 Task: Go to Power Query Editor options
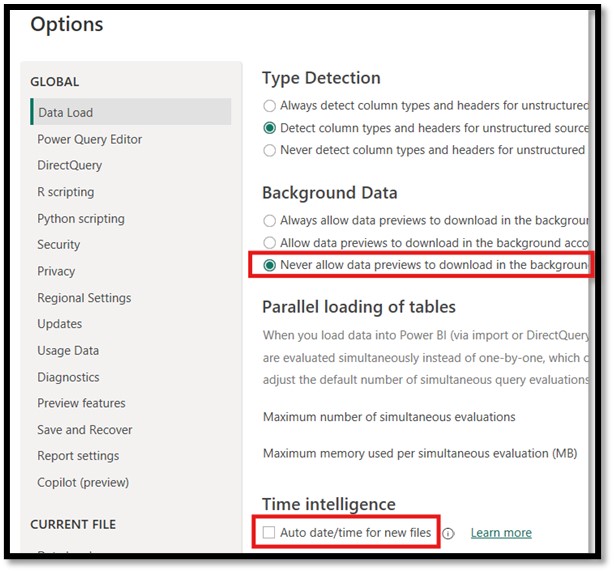click(x=90, y=139)
